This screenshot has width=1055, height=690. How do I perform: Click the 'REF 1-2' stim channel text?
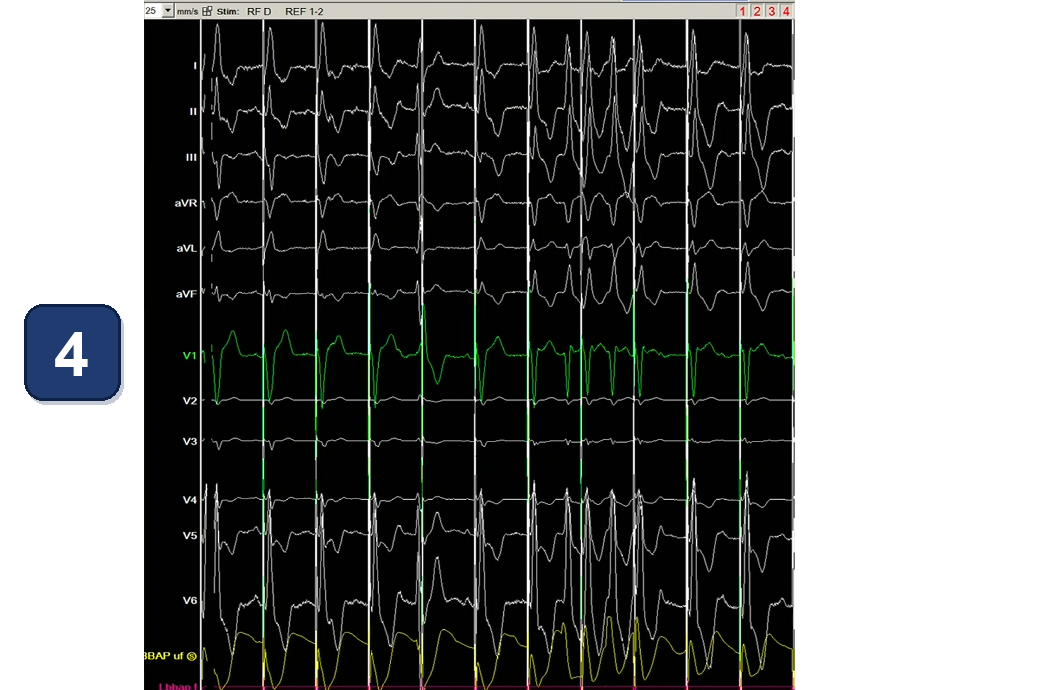coord(304,11)
